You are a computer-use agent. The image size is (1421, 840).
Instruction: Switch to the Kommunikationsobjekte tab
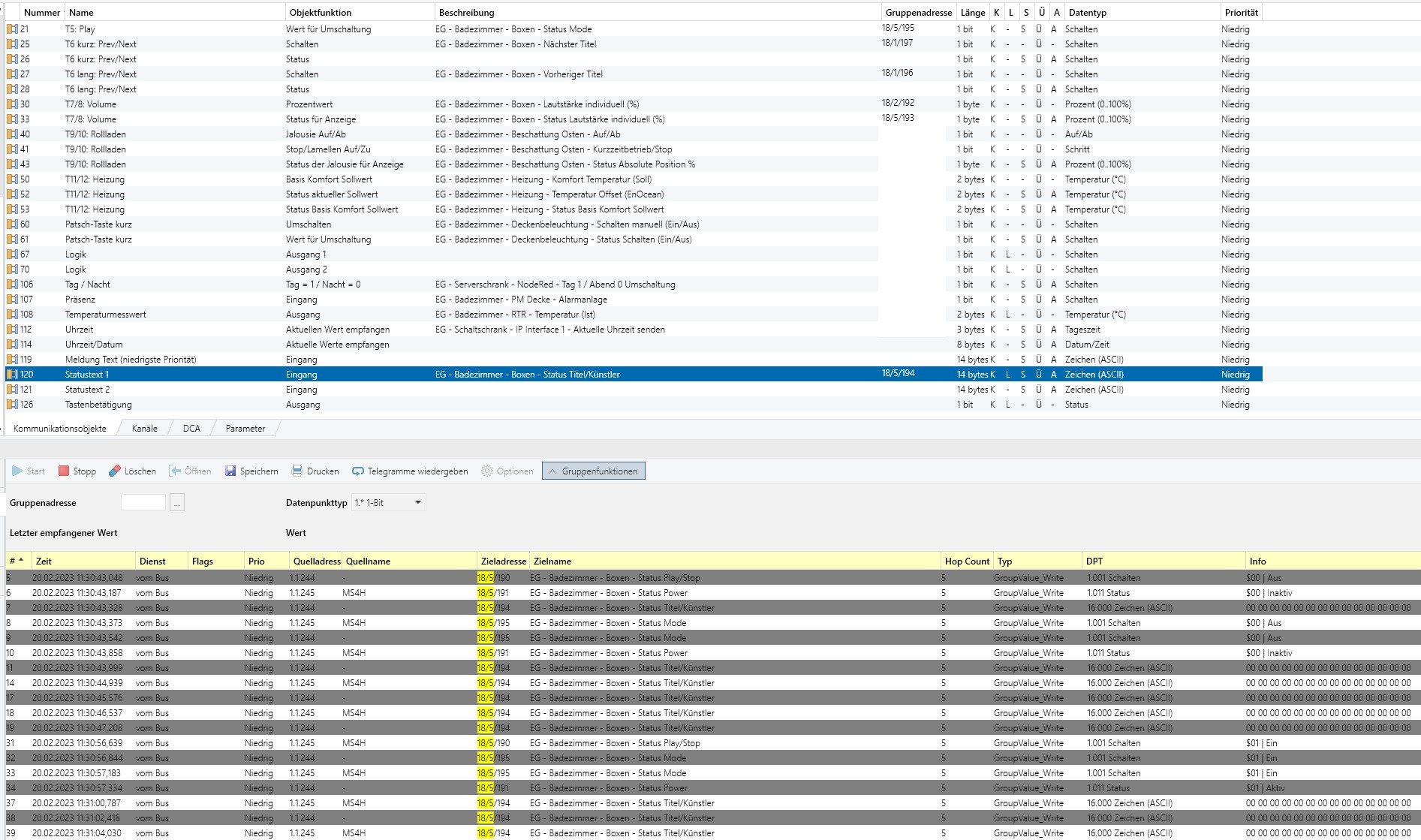pos(60,429)
